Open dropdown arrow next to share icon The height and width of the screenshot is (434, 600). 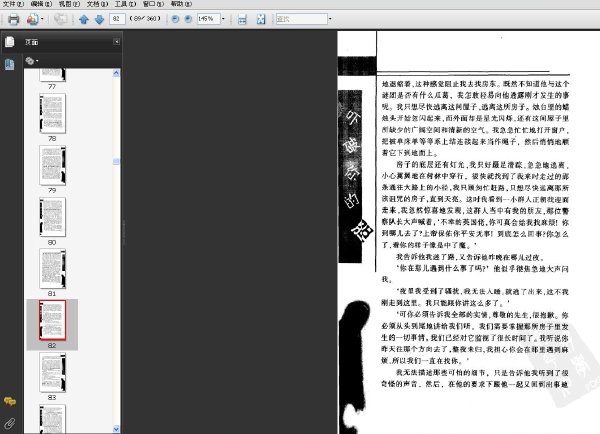[42, 19]
